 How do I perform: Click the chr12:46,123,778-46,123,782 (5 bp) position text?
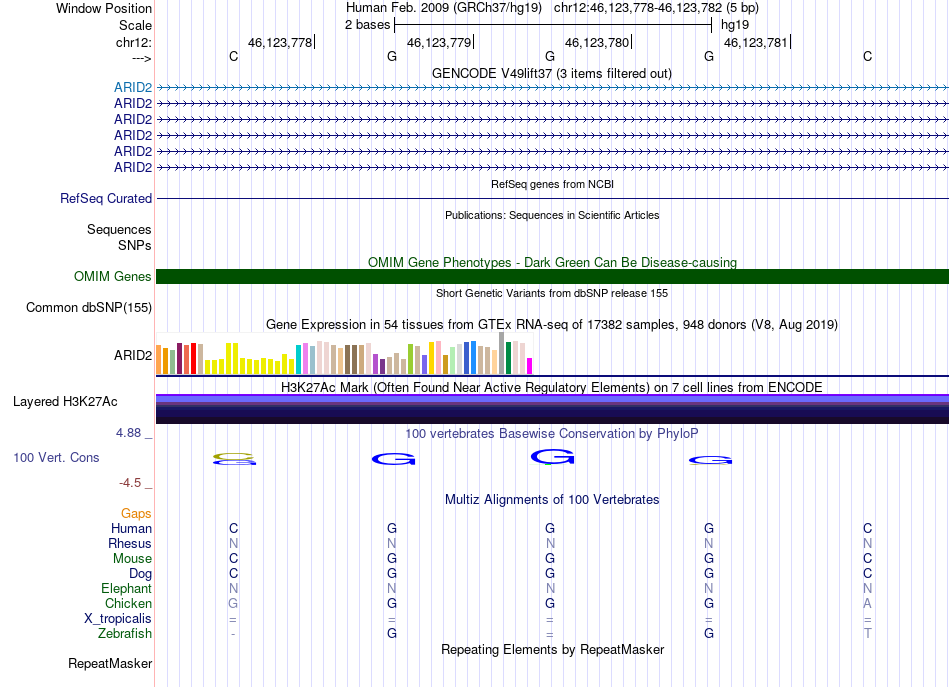656,8
